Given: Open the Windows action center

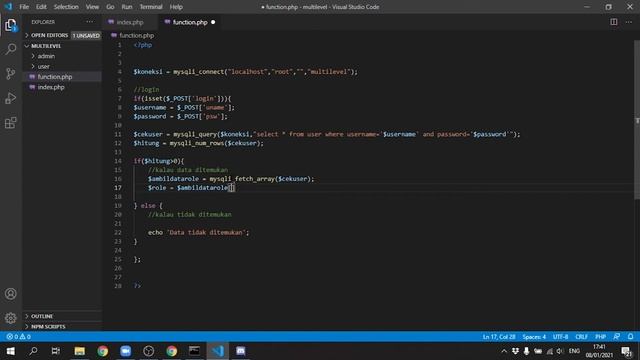Looking at the screenshot, I should tap(626, 351).
